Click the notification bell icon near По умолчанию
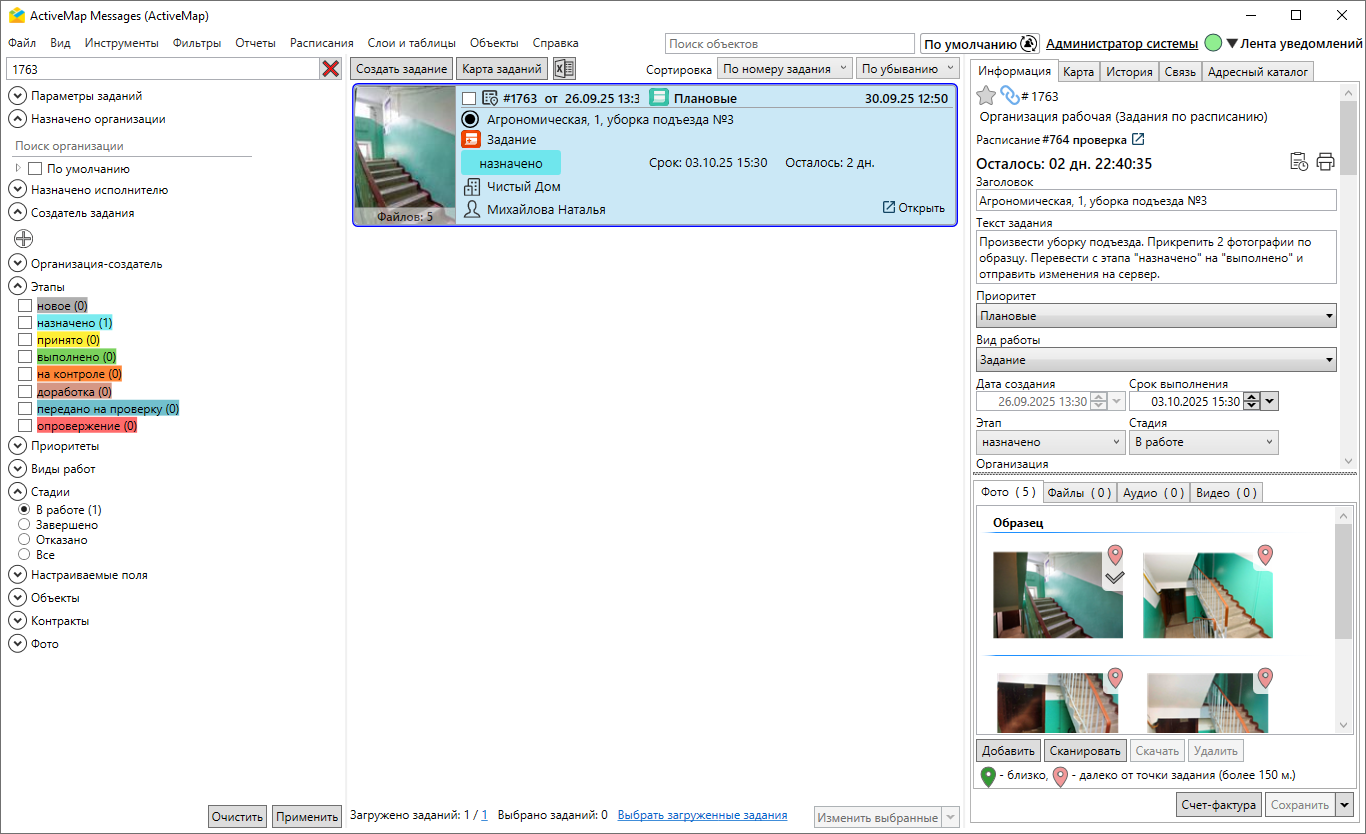 pos(1029,44)
